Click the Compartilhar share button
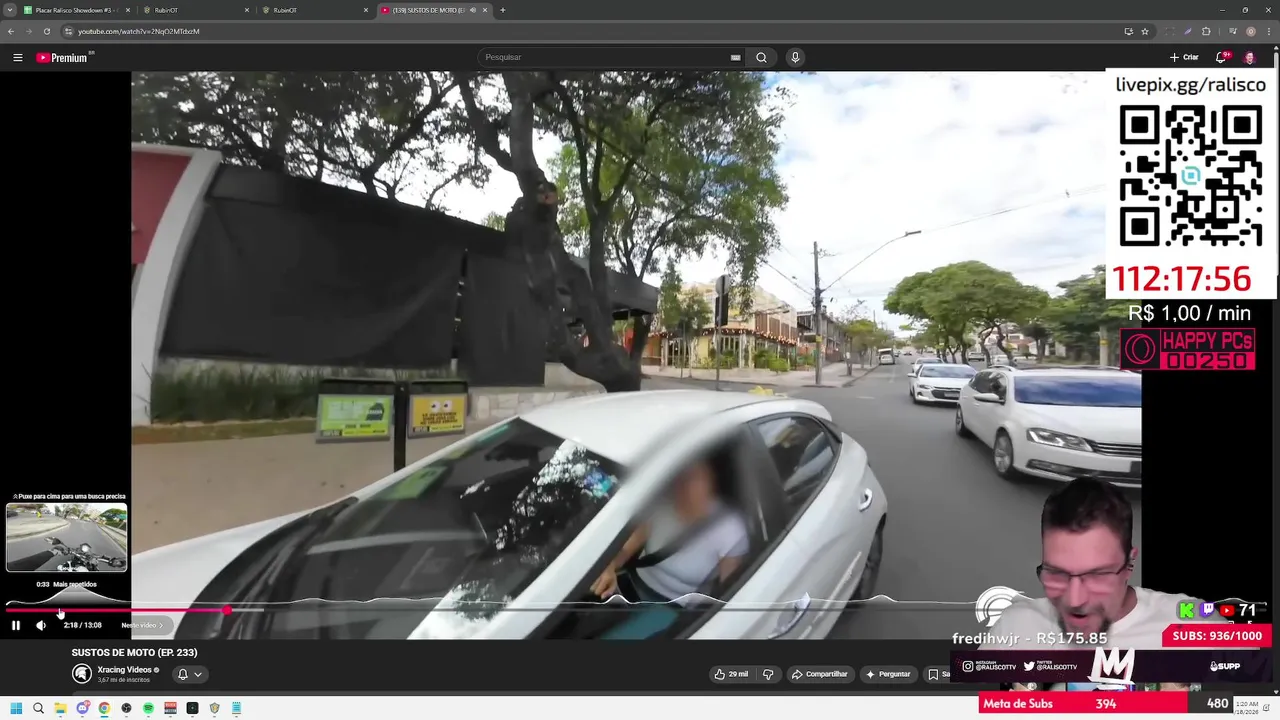This screenshot has width=1280, height=720. [820, 674]
